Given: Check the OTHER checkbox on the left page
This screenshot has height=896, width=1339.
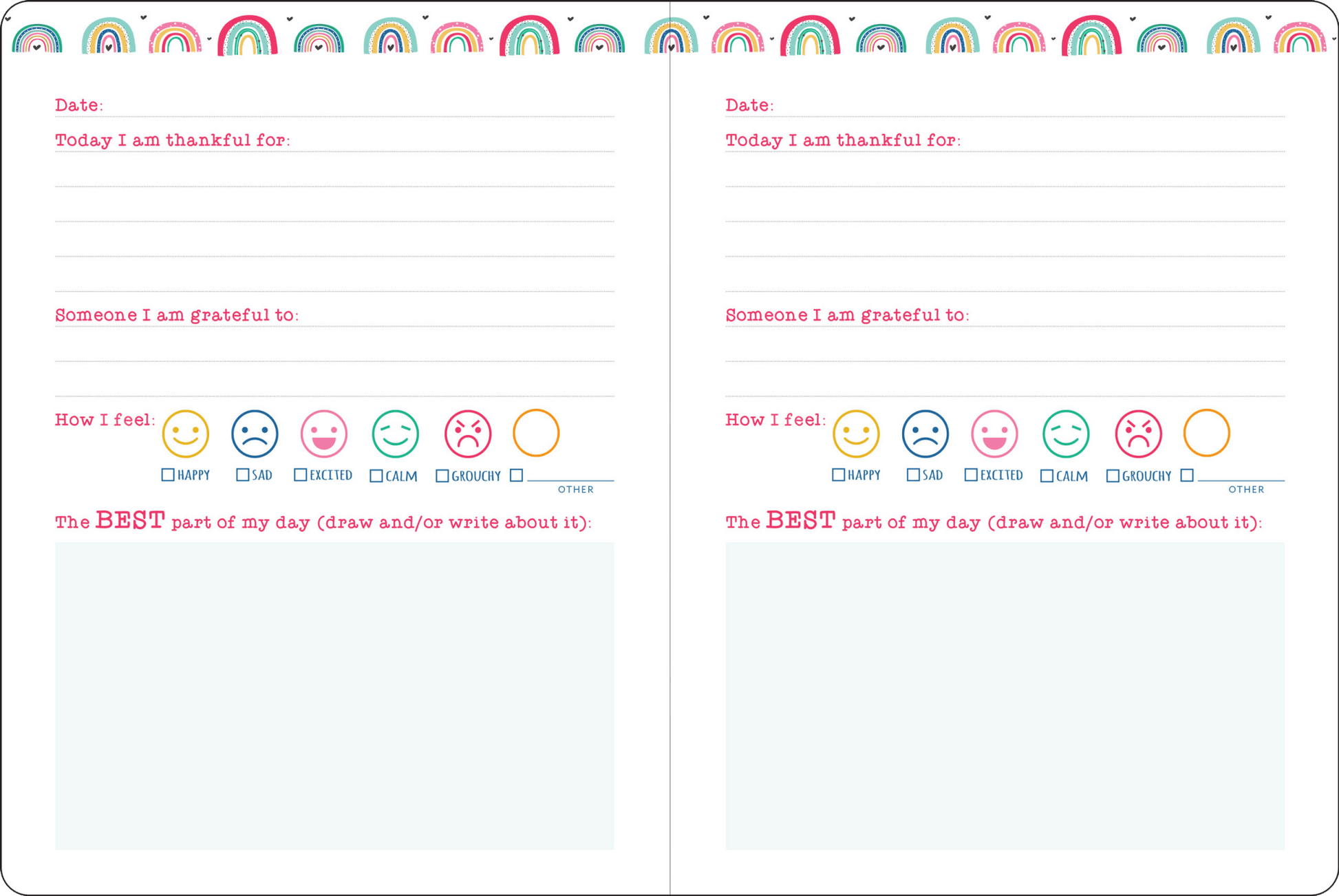Looking at the screenshot, I should 517,475.
